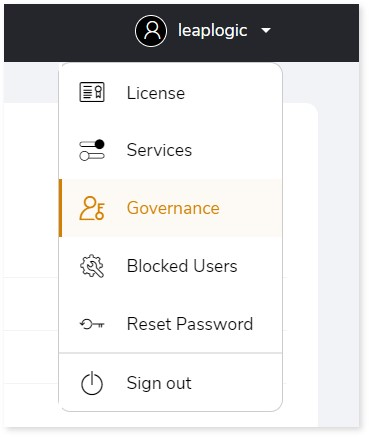369x437 pixels.
Task: Click the divider line above Sign out
Action: tap(171, 353)
